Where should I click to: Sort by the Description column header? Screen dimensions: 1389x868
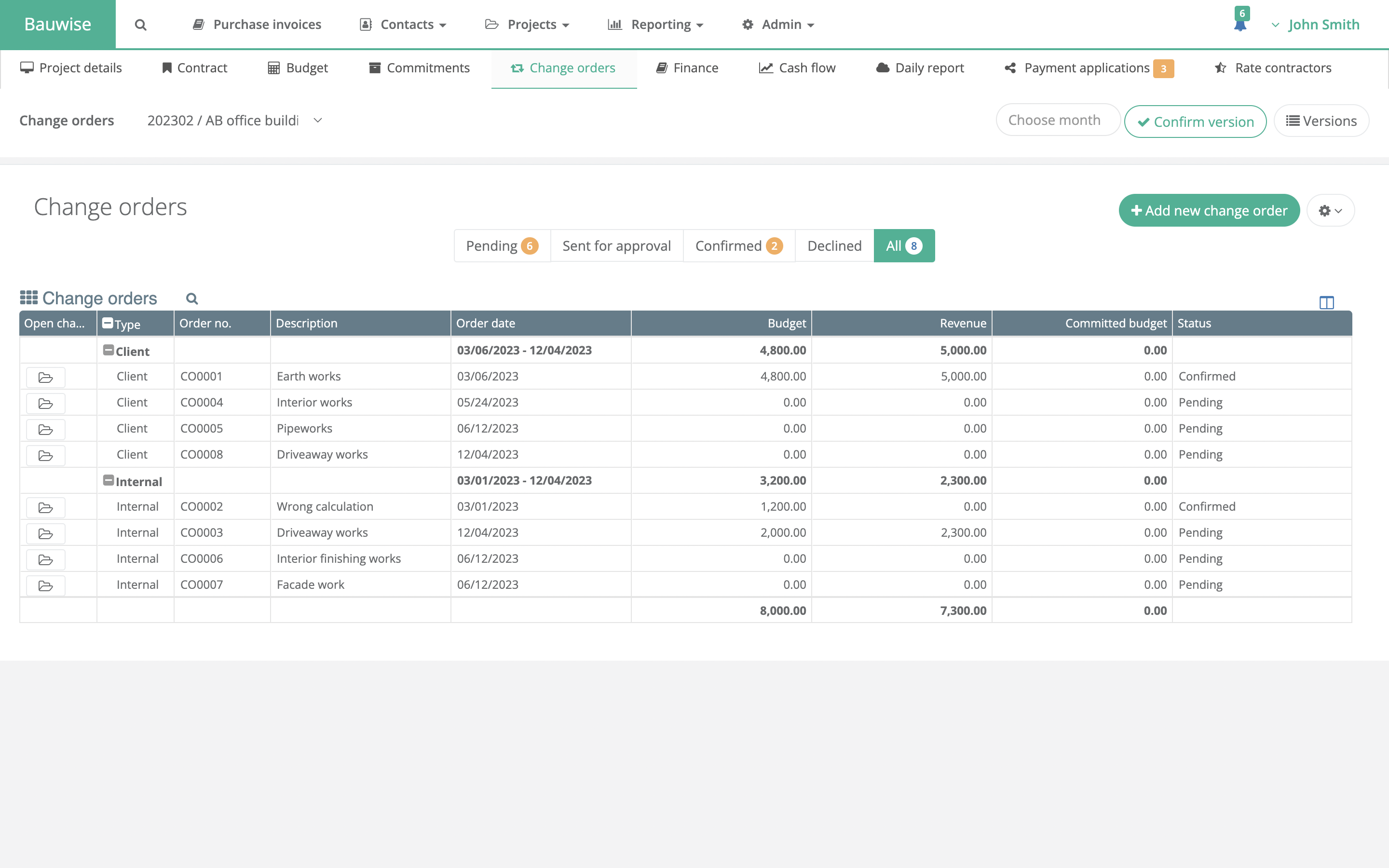(x=360, y=323)
